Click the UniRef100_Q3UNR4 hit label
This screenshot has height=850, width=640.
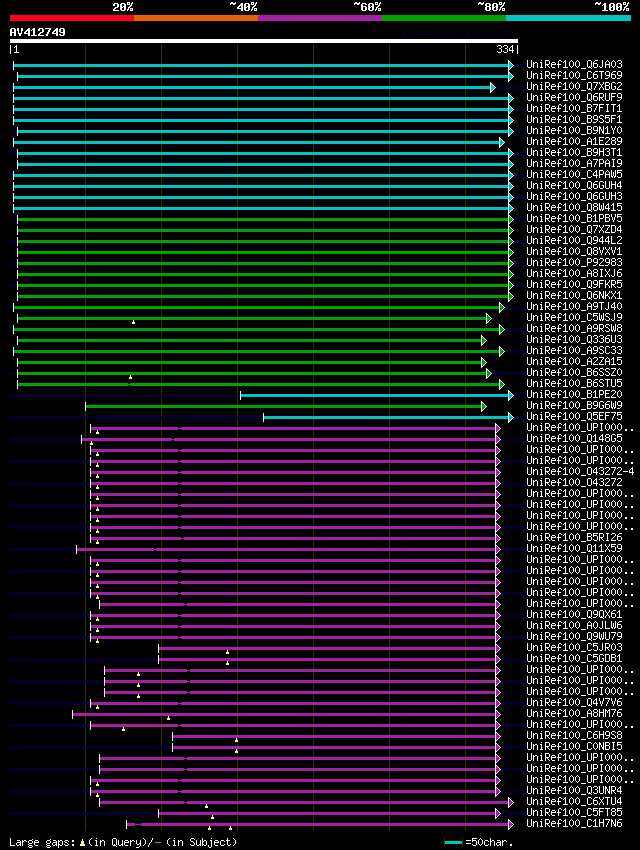pos(574,790)
